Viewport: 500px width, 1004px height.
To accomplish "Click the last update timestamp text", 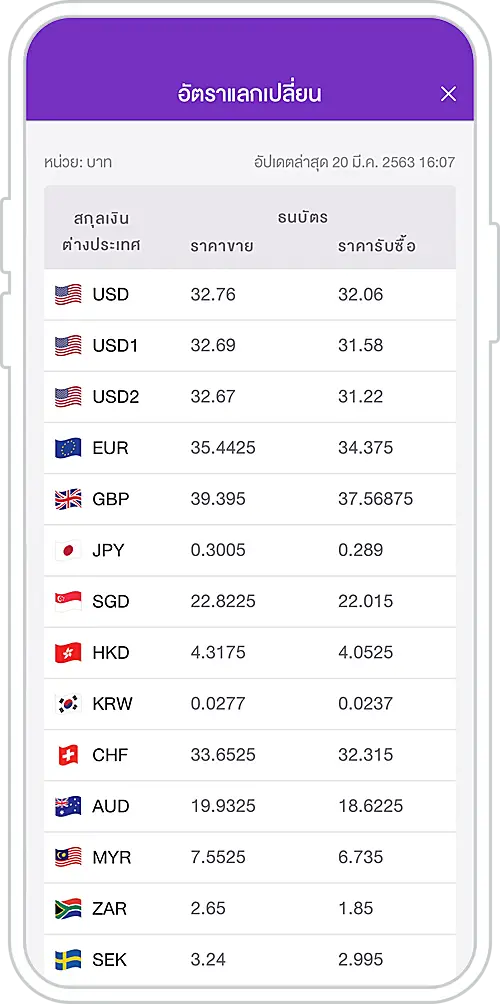I will [355, 163].
